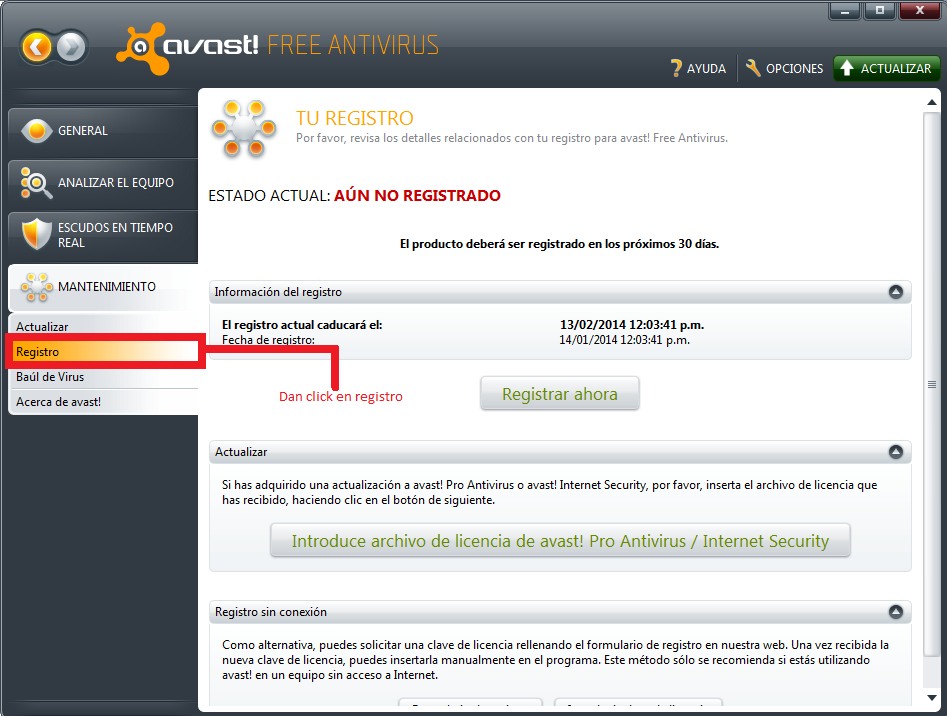947x716 pixels.
Task: Click the question mark help icon
Action: 676,68
